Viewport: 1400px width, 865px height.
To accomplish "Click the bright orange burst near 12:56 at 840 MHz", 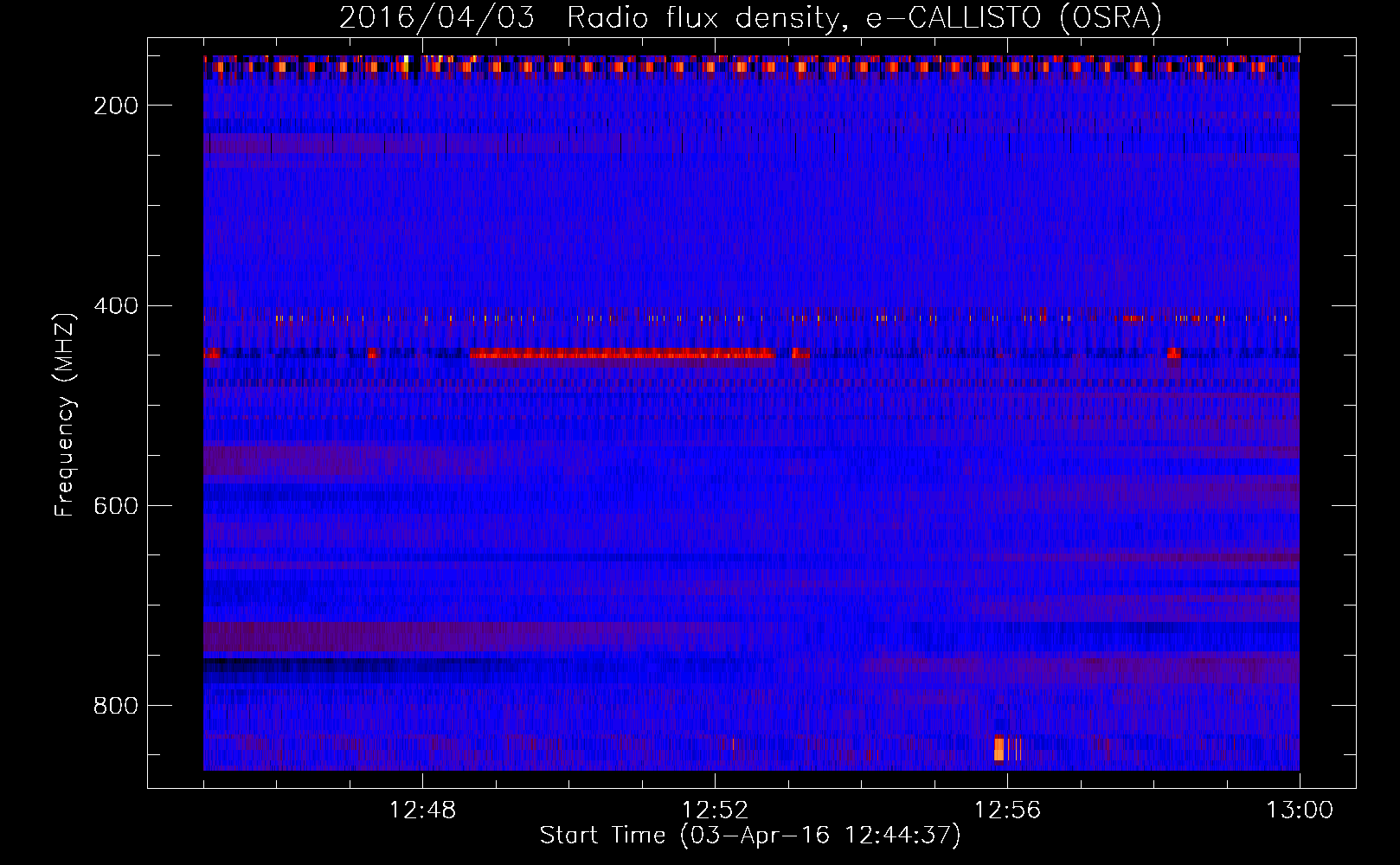I will coord(999,749).
